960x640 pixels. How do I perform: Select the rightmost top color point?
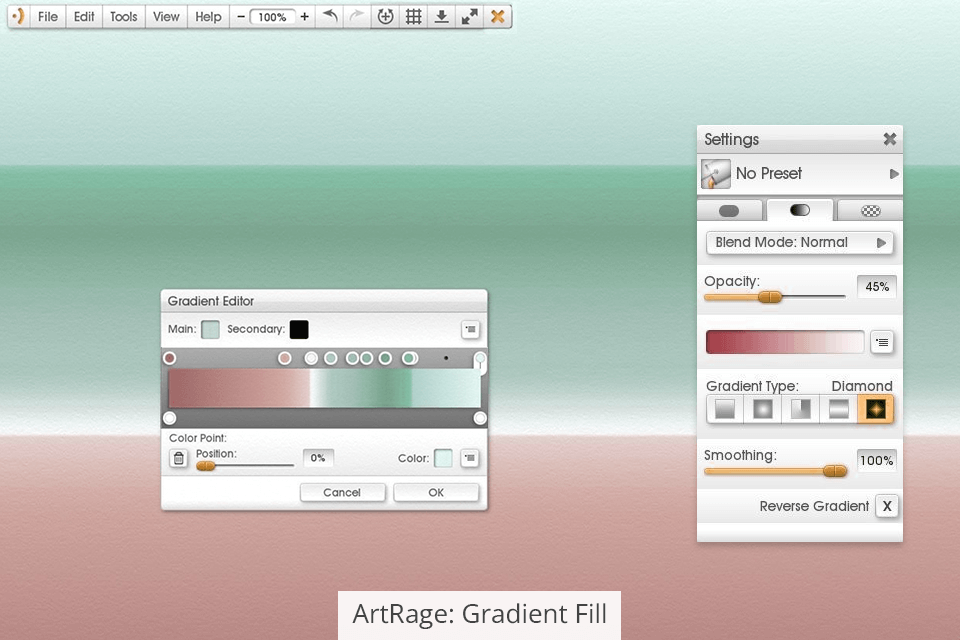tap(480, 358)
